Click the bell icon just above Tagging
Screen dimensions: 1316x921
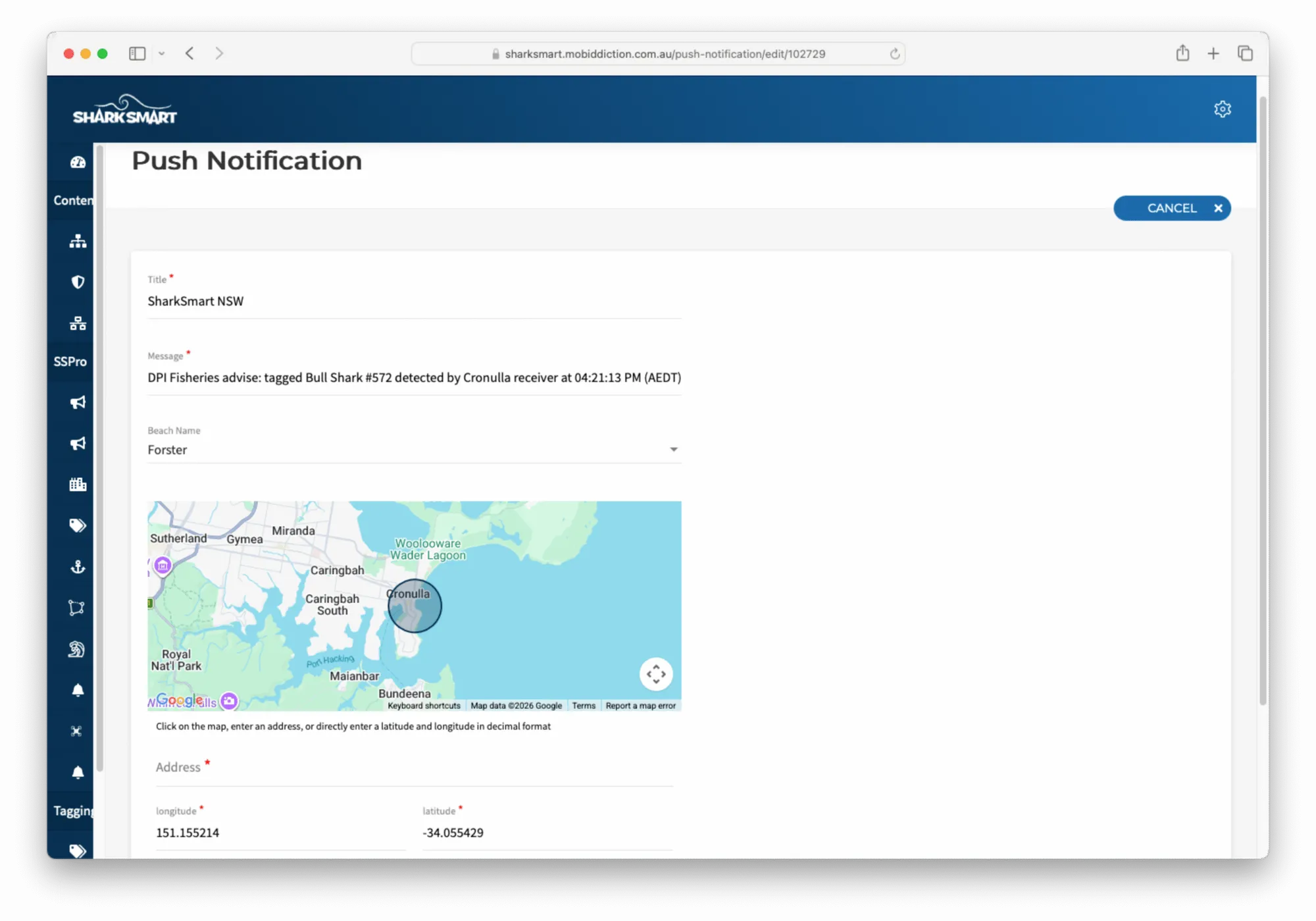coord(78,772)
